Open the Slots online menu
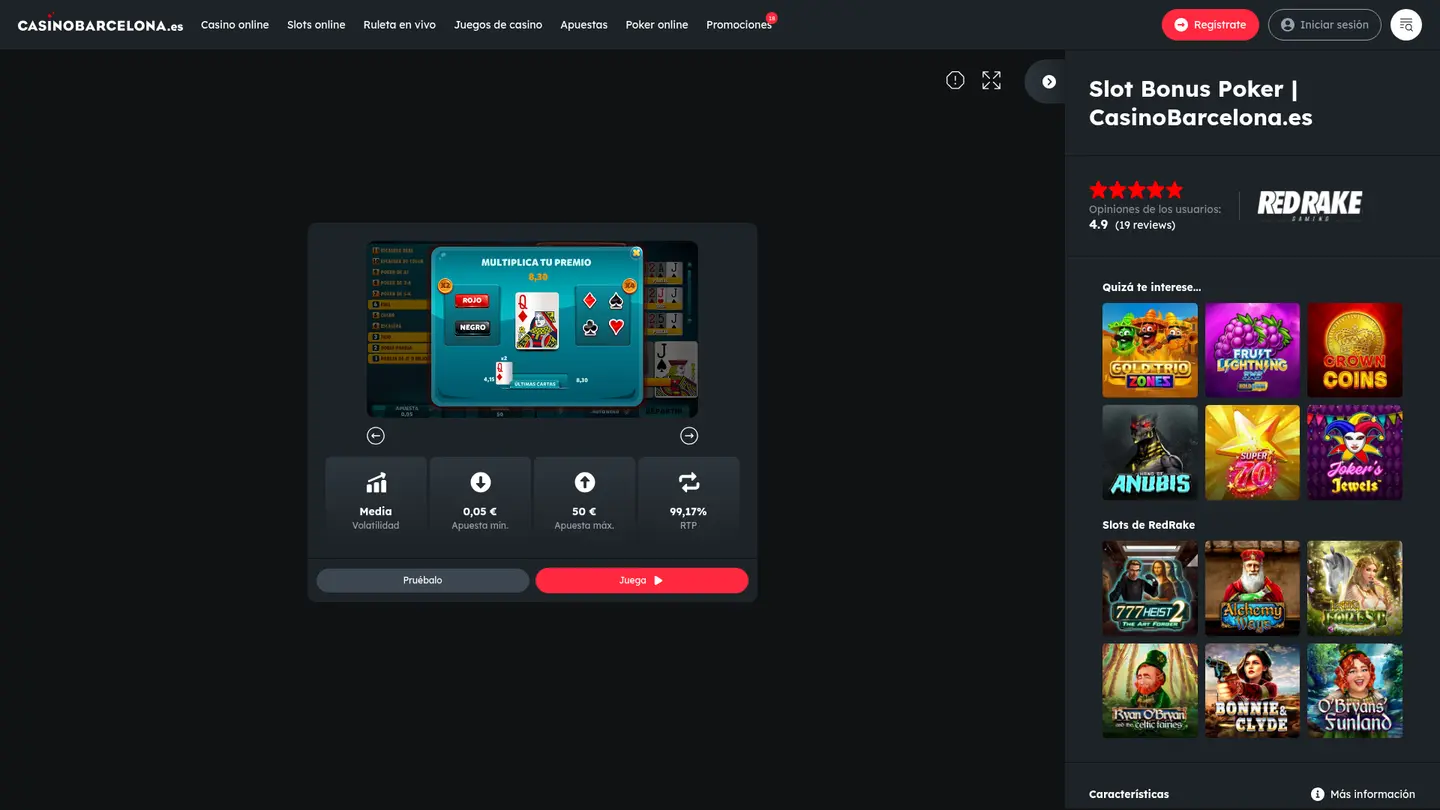This screenshot has width=1440, height=810. click(x=316, y=25)
